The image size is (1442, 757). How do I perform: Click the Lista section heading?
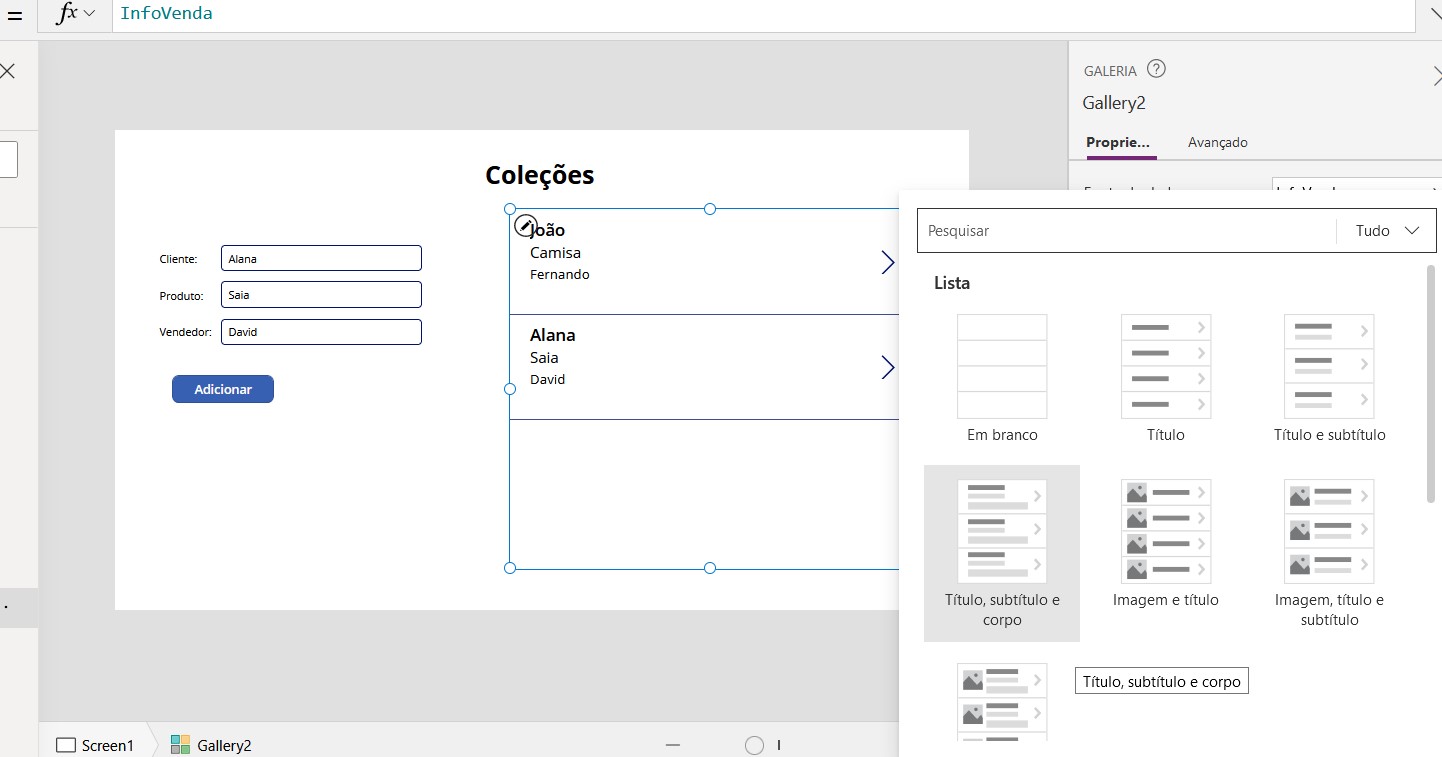pyautogui.click(x=952, y=283)
